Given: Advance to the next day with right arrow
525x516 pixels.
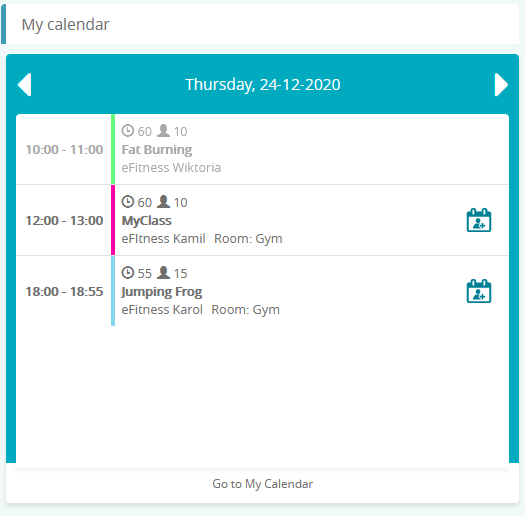Looking at the screenshot, I should click(x=501, y=85).
